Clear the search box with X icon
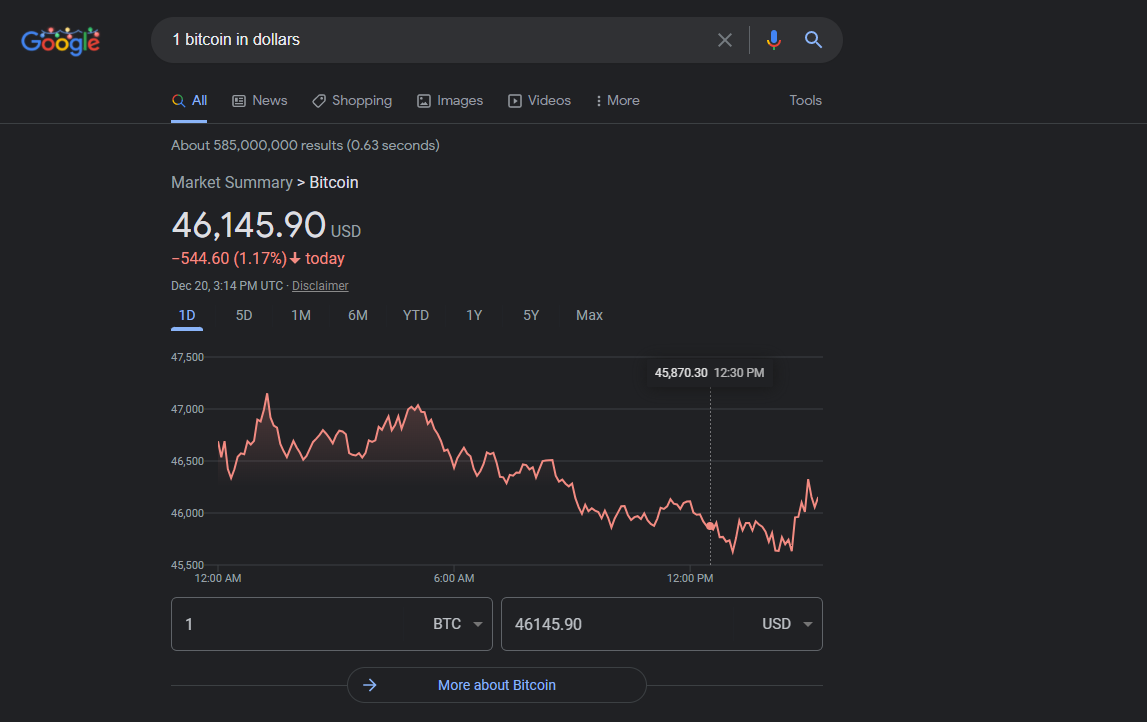The image size is (1147, 722). 724,40
